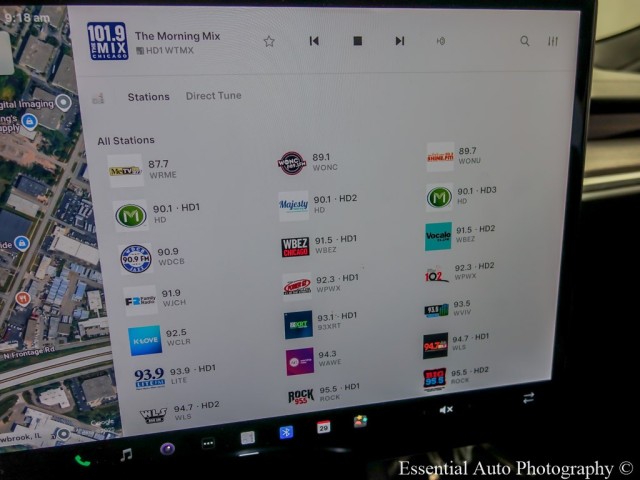The height and width of the screenshot is (480, 640).
Task: Skip to the next station
Action: (400, 41)
